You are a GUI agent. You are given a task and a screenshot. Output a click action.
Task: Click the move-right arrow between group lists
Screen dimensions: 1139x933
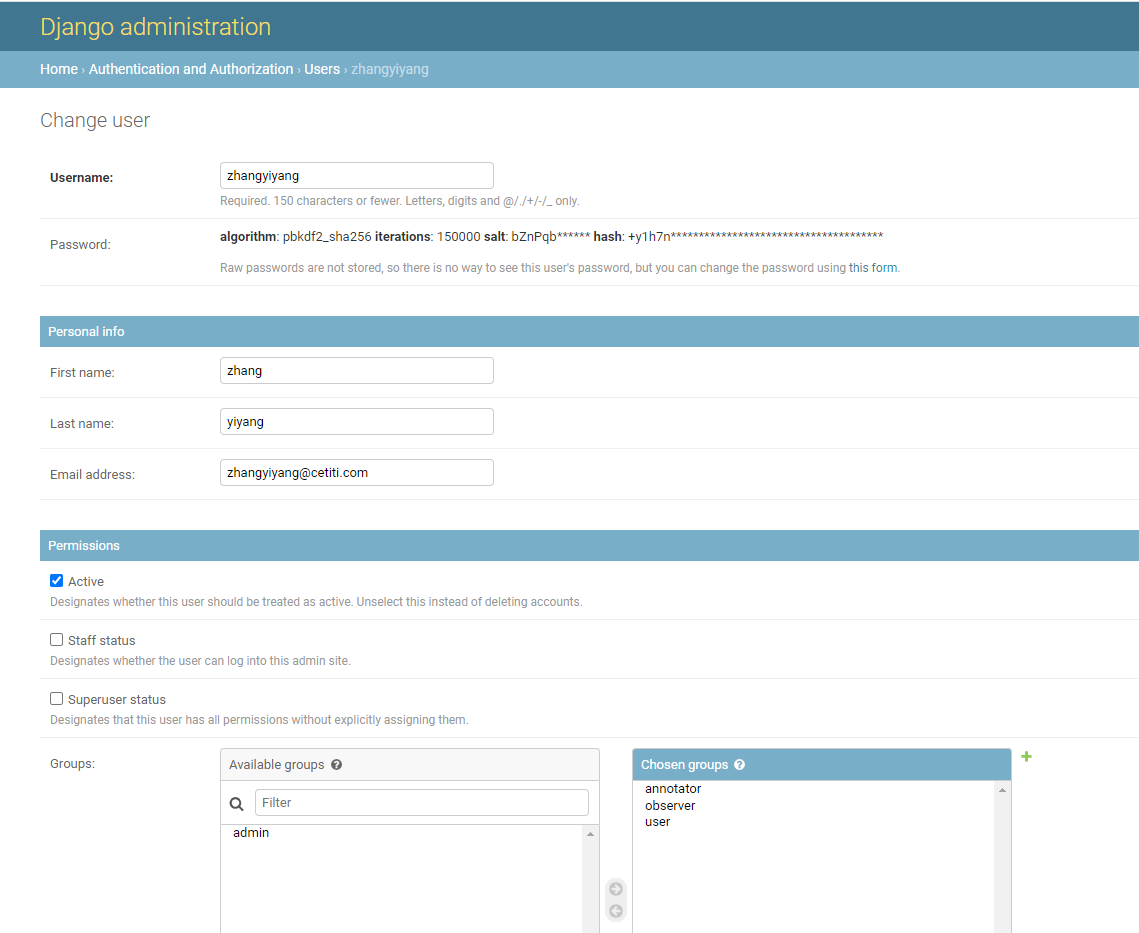coord(616,889)
